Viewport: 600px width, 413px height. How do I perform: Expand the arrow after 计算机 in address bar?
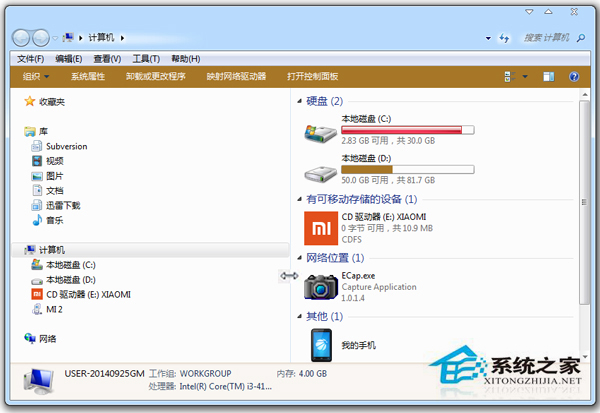(x=122, y=38)
